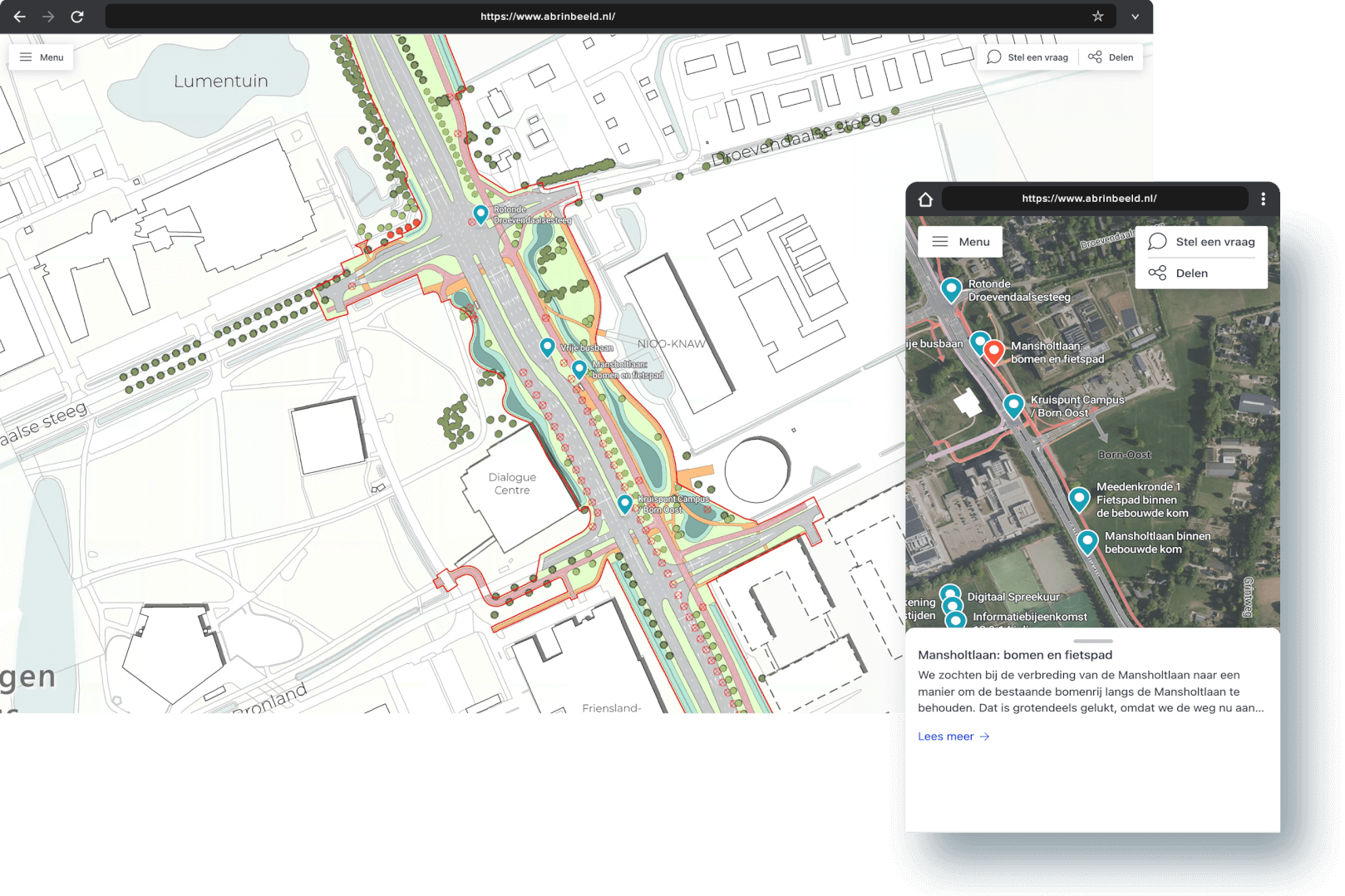
Task: Tap Stel een vraag in mobile panel
Action: 1202,242
